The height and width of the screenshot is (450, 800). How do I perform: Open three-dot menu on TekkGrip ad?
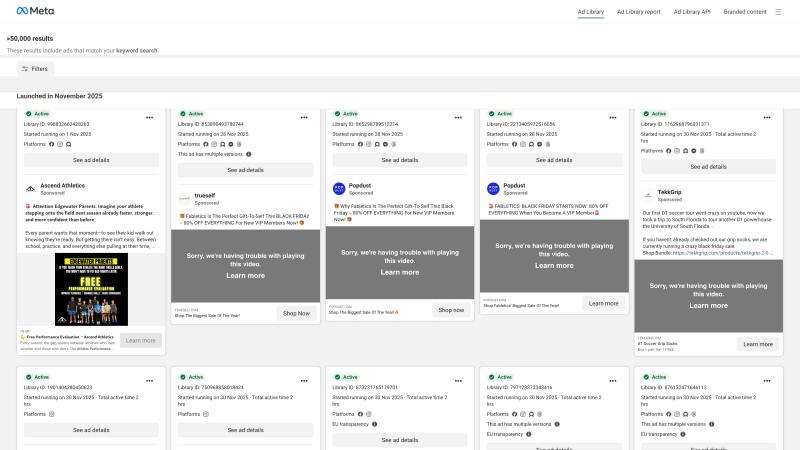[x=767, y=117]
